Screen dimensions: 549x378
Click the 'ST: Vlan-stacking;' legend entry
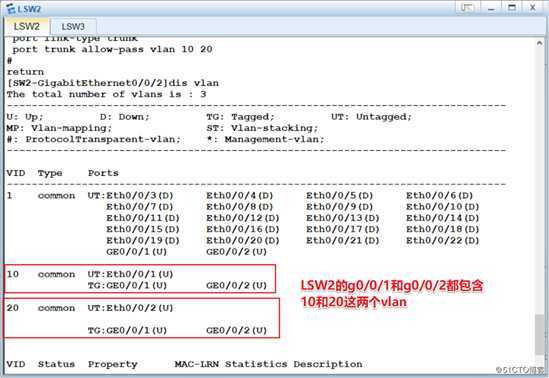coord(262,128)
